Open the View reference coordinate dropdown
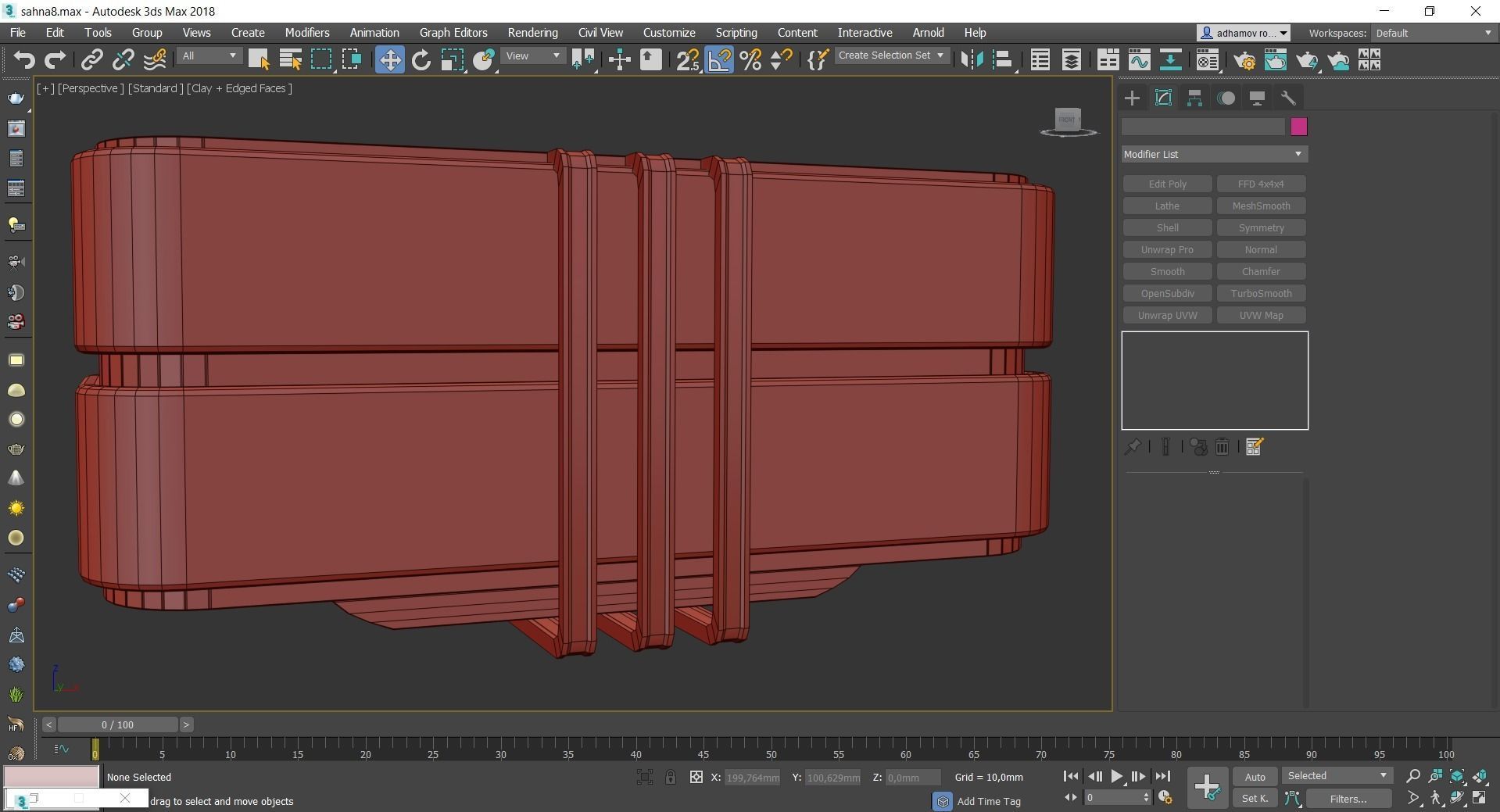Screen dimensions: 1500x812 coord(533,56)
